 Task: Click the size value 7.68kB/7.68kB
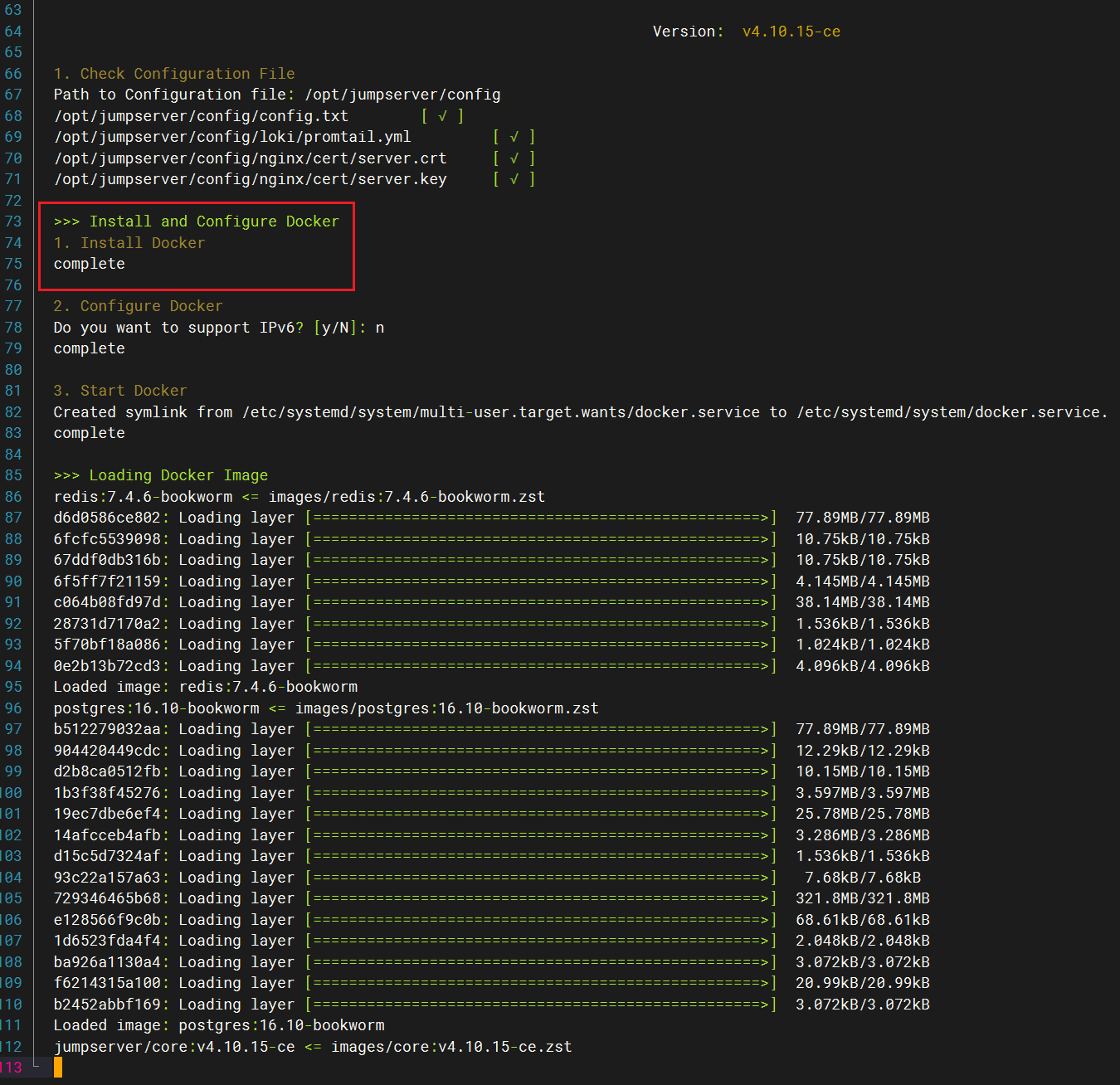[x=863, y=878]
